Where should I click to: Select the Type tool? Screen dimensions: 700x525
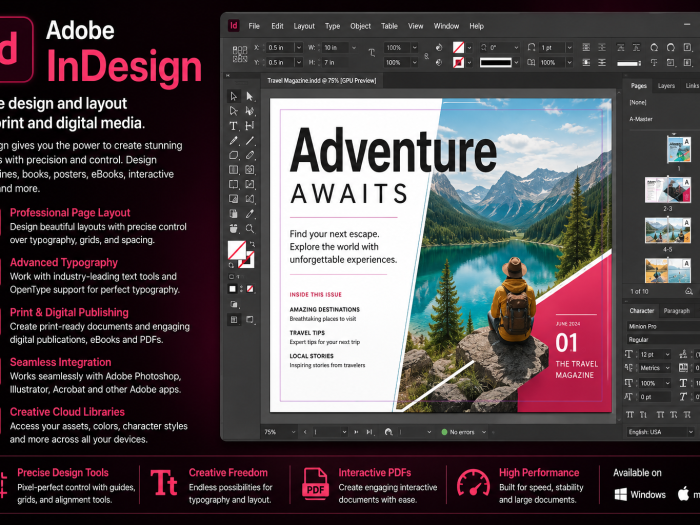coord(233,126)
